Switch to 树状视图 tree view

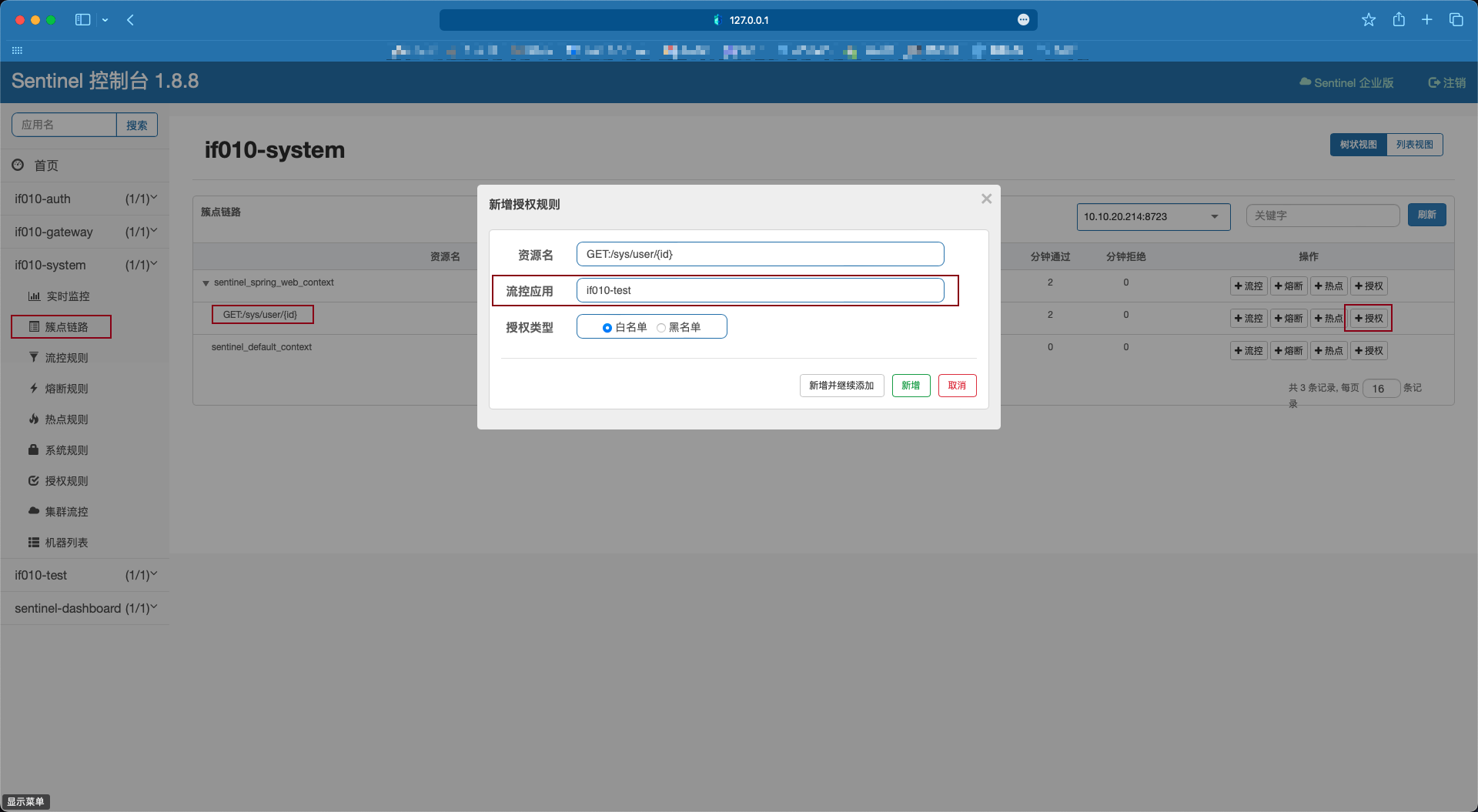(1358, 145)
